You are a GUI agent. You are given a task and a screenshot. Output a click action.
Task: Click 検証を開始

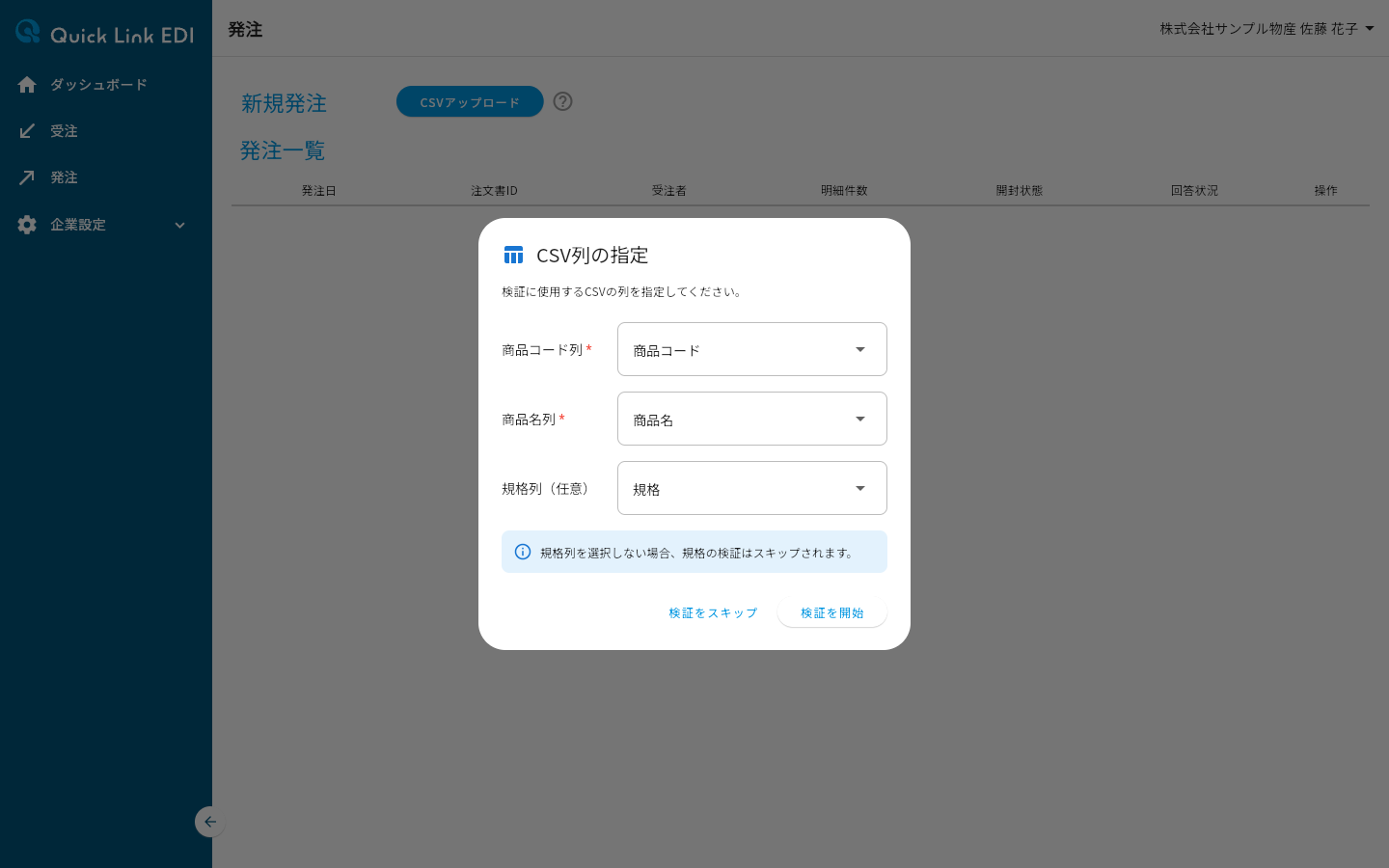(x=831, y=612)
